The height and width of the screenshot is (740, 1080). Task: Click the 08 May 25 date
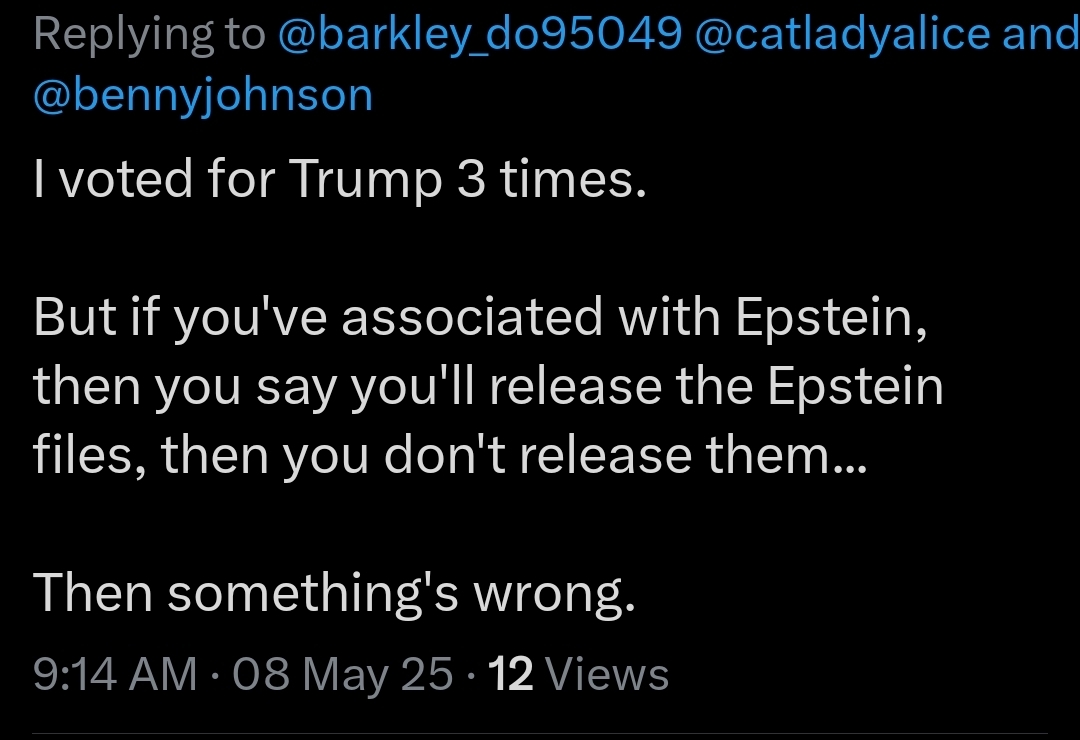pyautogui.click(x=343, y=673)
